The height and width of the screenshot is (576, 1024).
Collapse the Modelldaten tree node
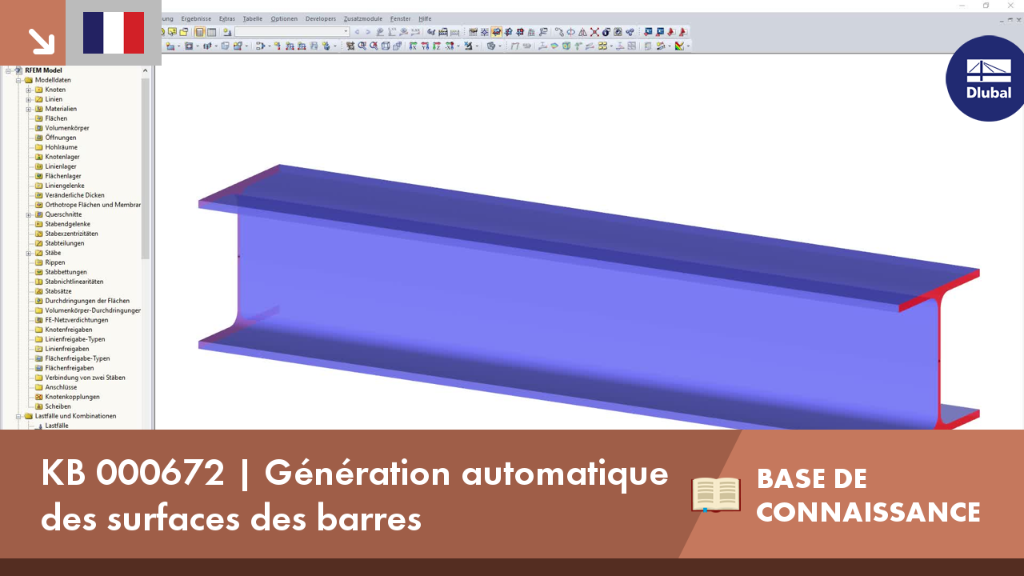click(x=18, y=80)
